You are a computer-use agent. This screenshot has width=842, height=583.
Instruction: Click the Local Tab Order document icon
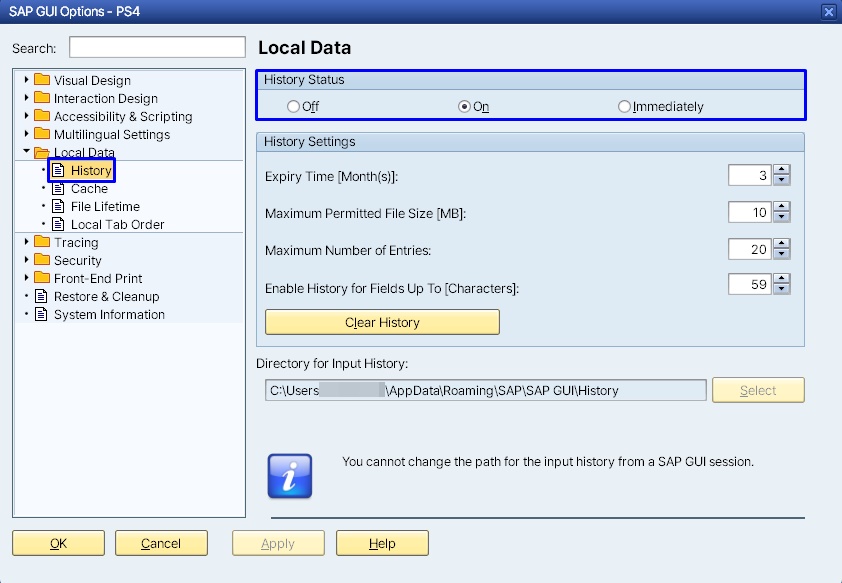coord(58,224)
